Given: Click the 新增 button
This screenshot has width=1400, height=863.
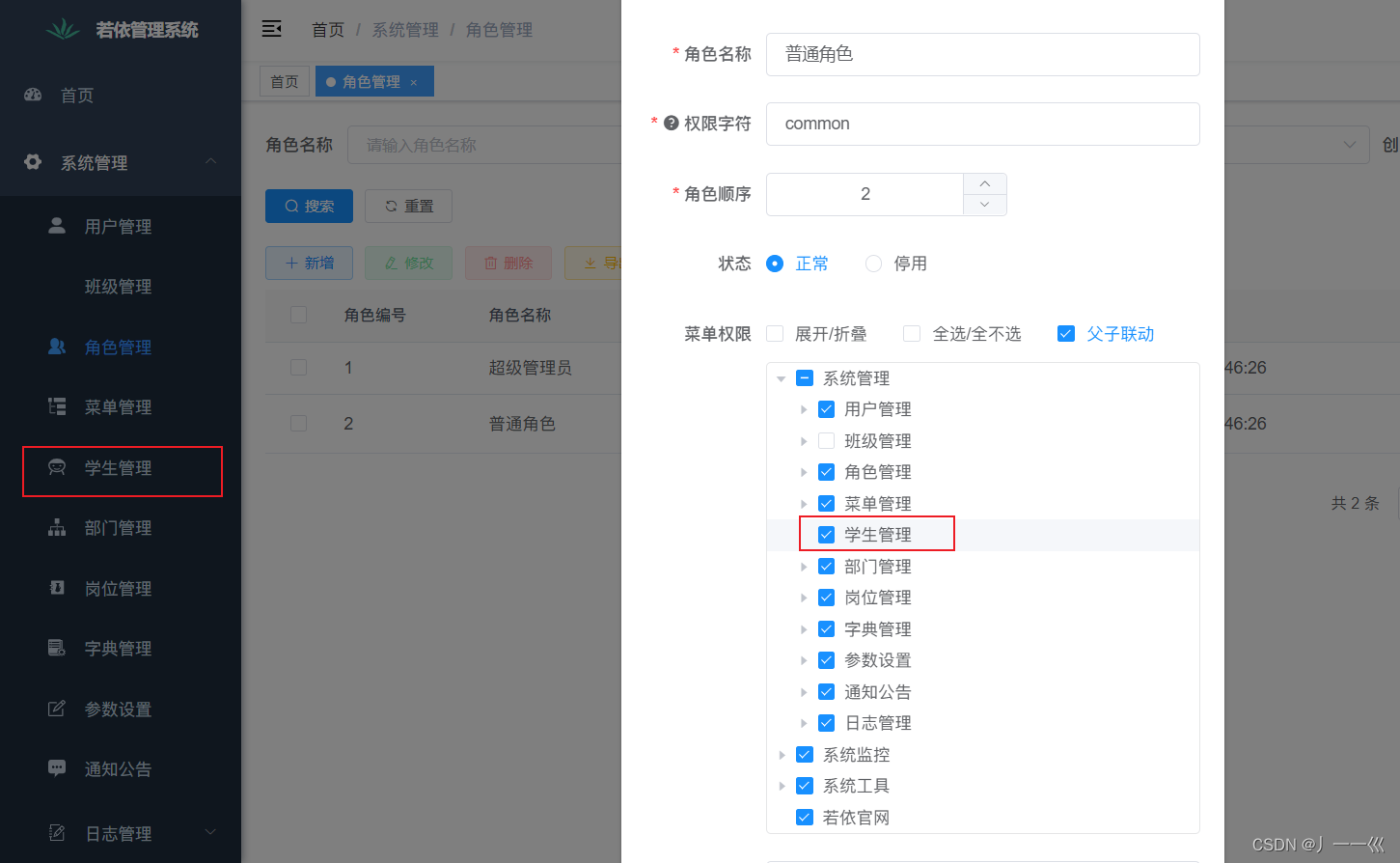Looking at the screenshot, I should (x=309, y=263).
